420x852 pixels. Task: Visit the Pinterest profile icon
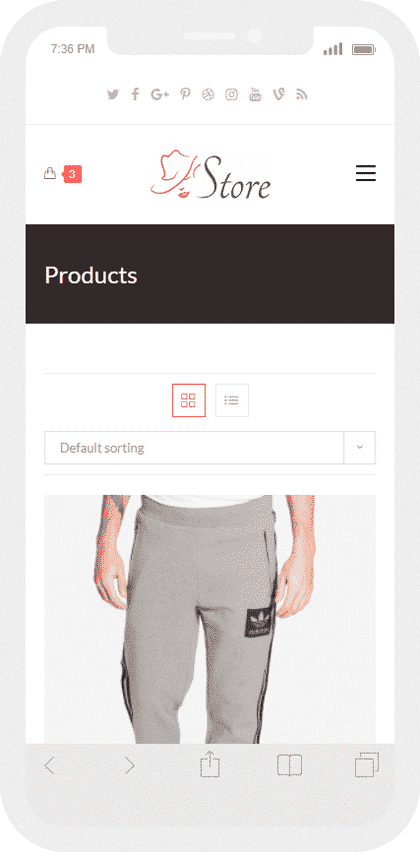pyautogui.click(x=185, y=95)
